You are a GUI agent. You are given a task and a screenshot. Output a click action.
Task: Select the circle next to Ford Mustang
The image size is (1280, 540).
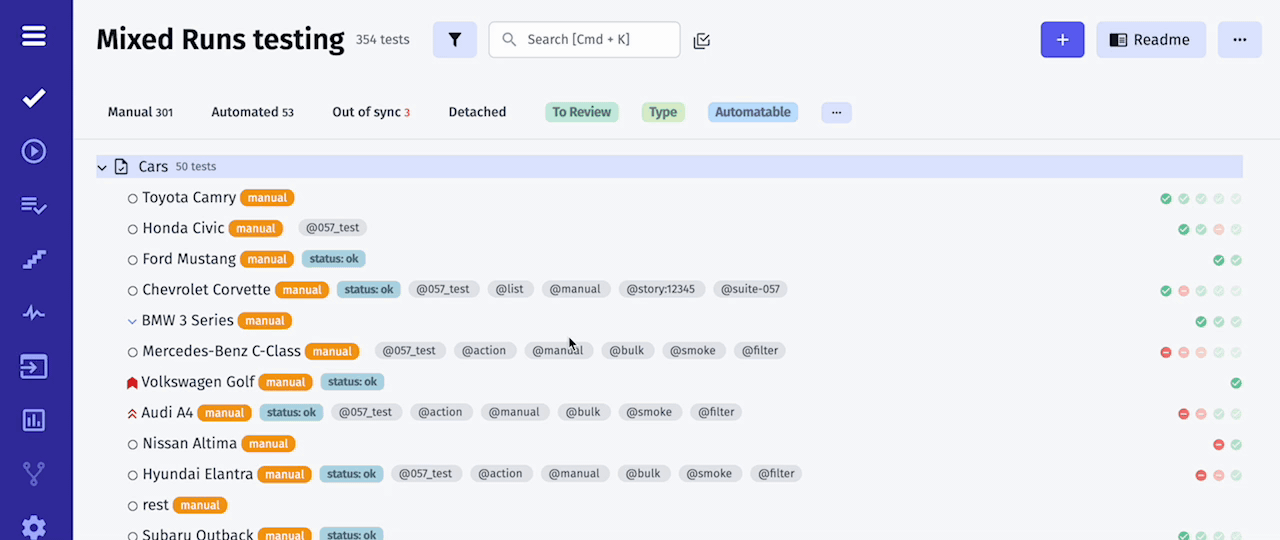click(x=132, y=260)
